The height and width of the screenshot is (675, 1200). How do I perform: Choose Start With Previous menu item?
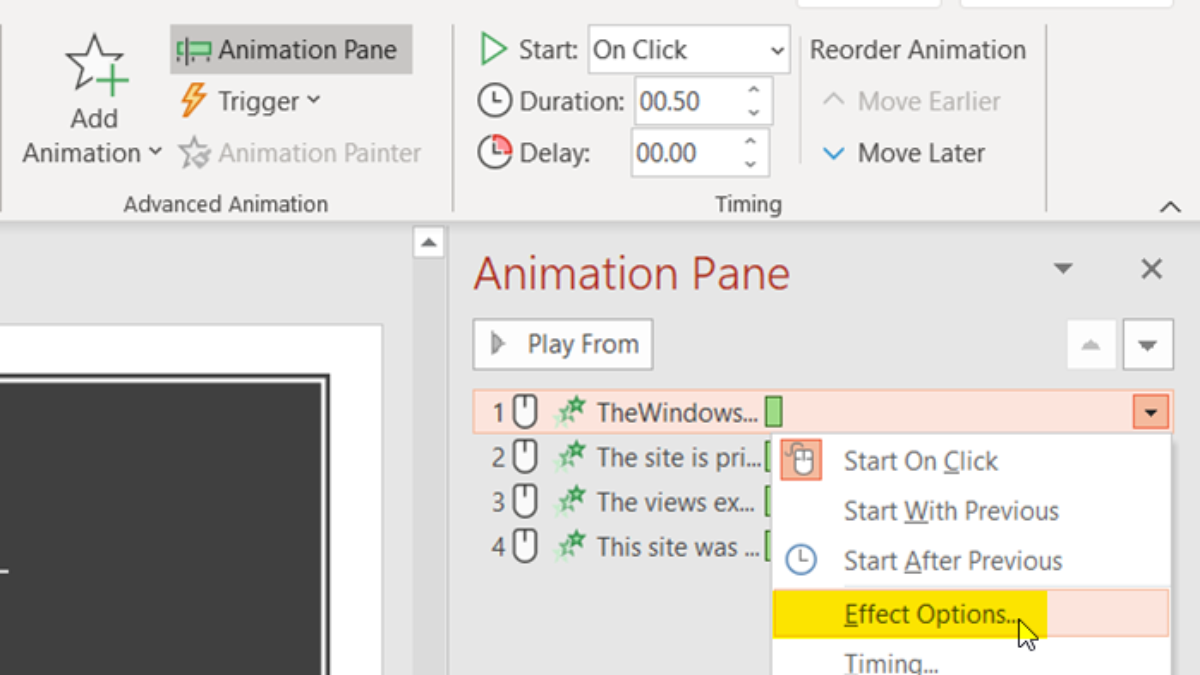coord(950,511)
